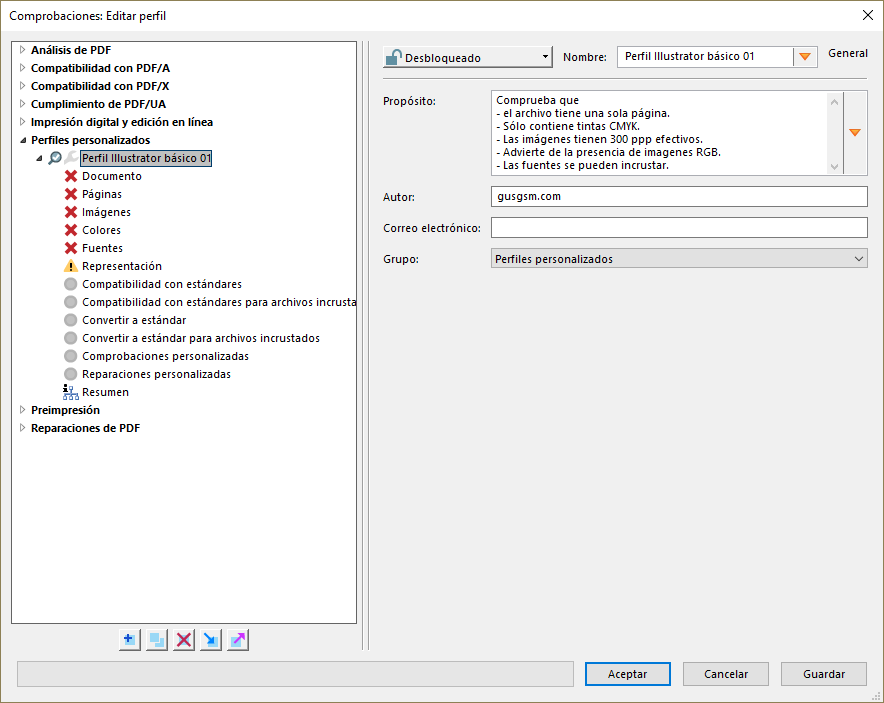Select the Resumen tree item
The height and width of the screenshot is (703, 884).
(105, 392)
